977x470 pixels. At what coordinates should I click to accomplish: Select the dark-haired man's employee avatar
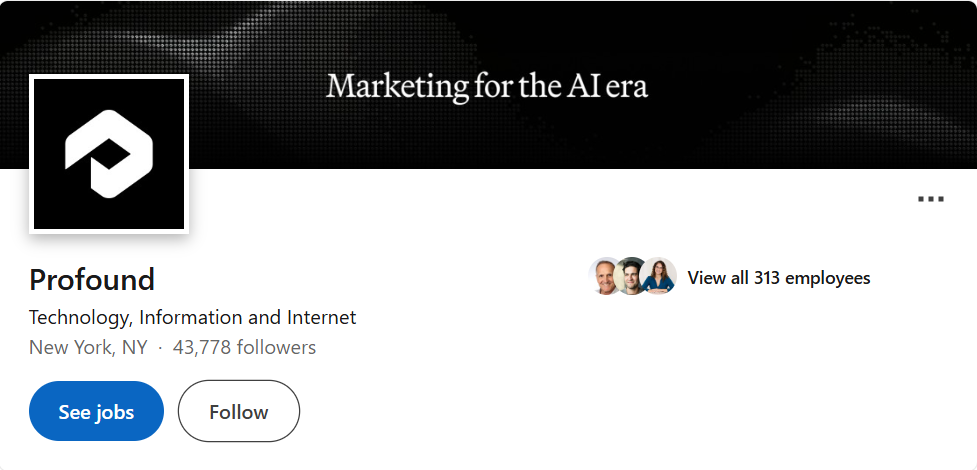[x=631, y=276]
